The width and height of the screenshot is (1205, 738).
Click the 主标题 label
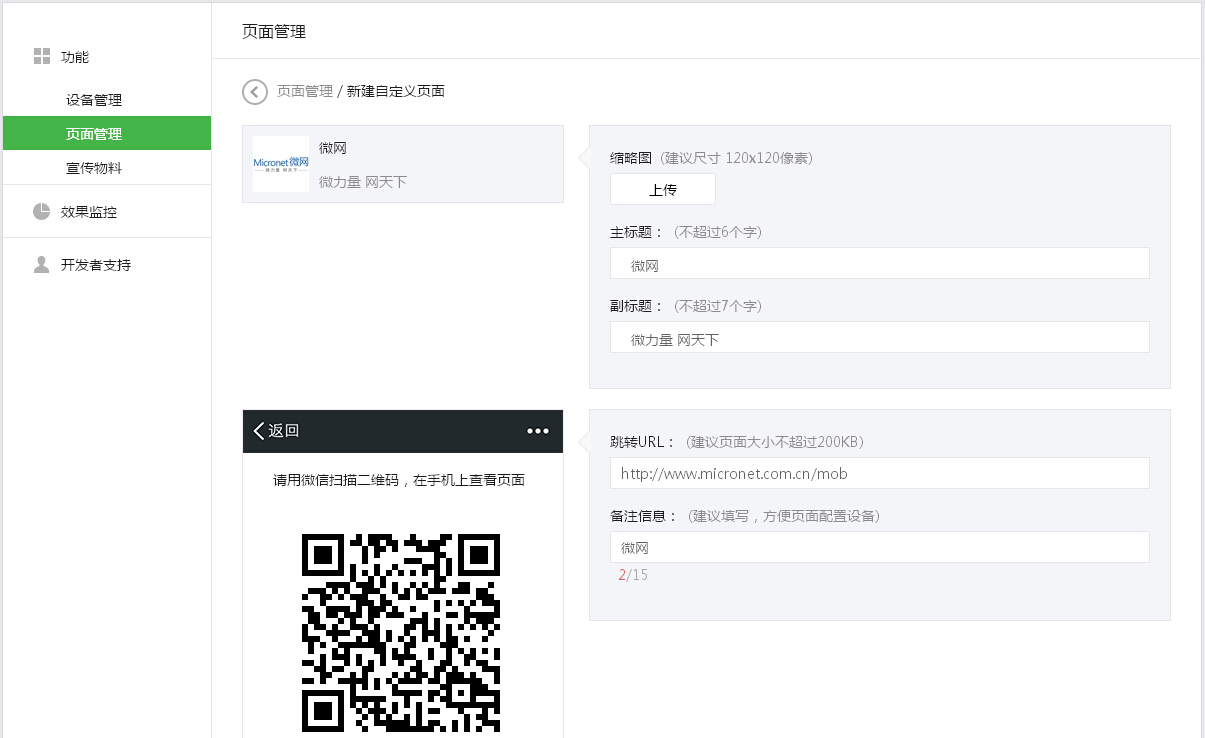point(637,232)
